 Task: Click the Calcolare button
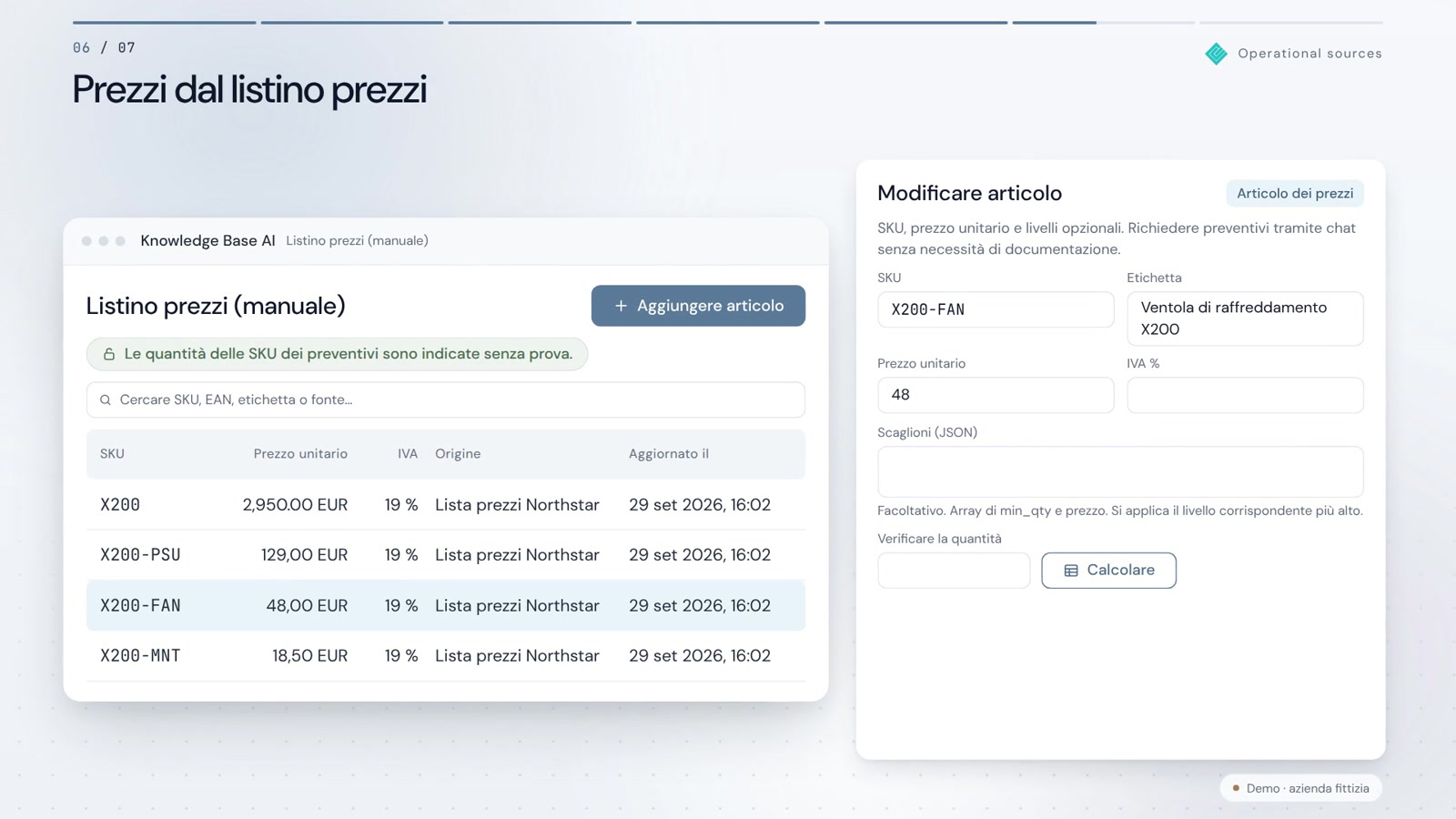click(1108, 571)
